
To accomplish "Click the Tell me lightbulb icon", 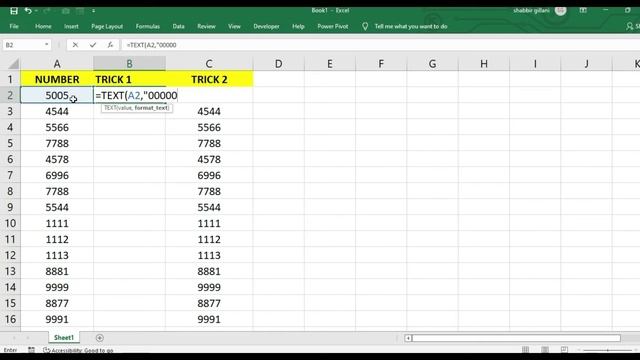I will pyautogui.click(x=365, y=27).
